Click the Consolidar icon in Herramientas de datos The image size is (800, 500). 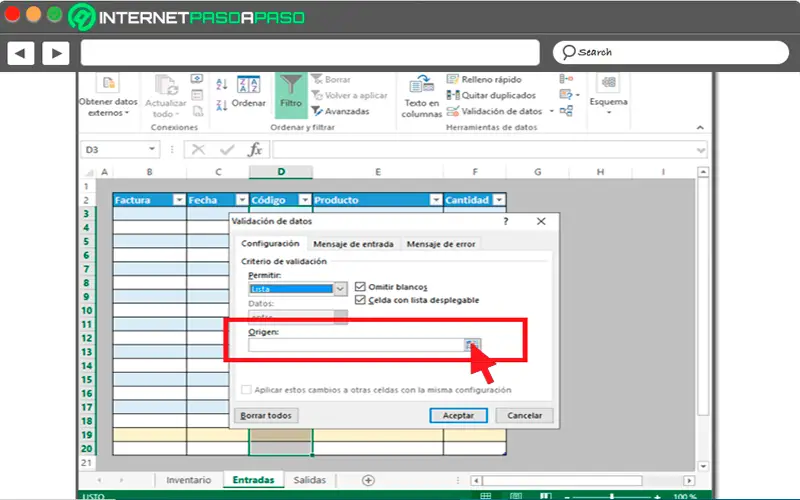(x=566, y=79)
